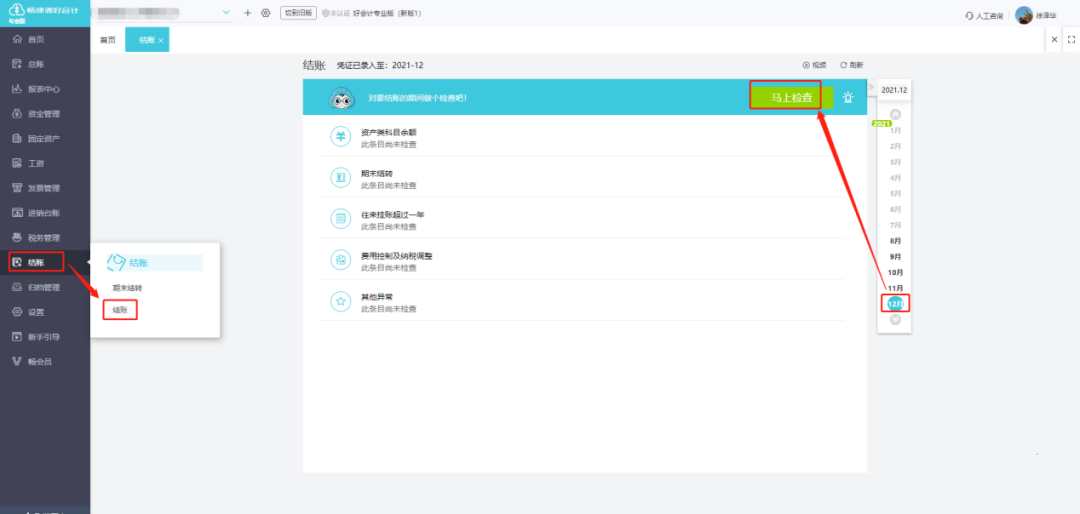Expand the account book dropdown arrow
The width and height of the screenshot is (1080, 514).
pyautogui.click(x=227, y=13)
